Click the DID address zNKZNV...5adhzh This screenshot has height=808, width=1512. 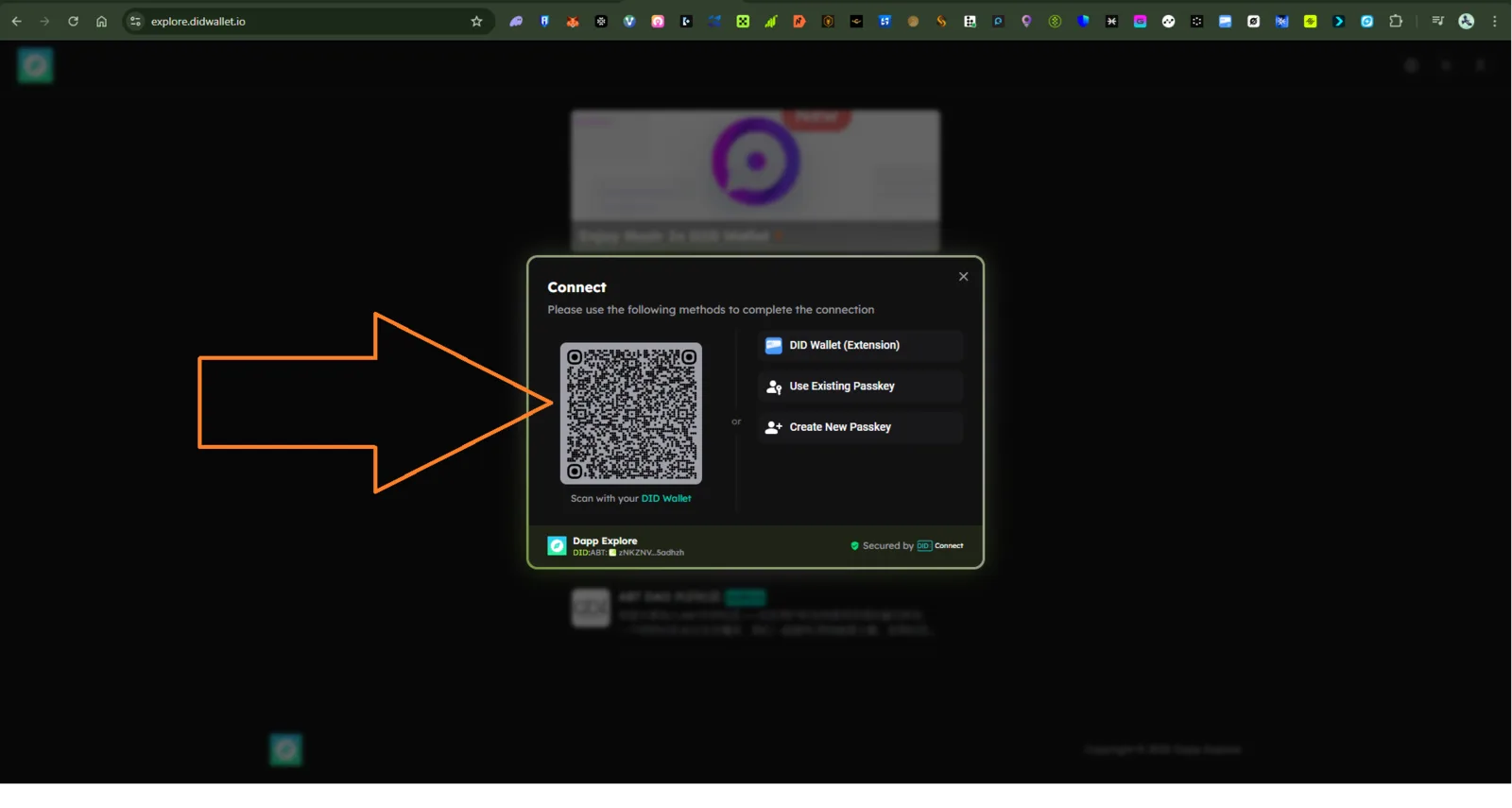651,553
